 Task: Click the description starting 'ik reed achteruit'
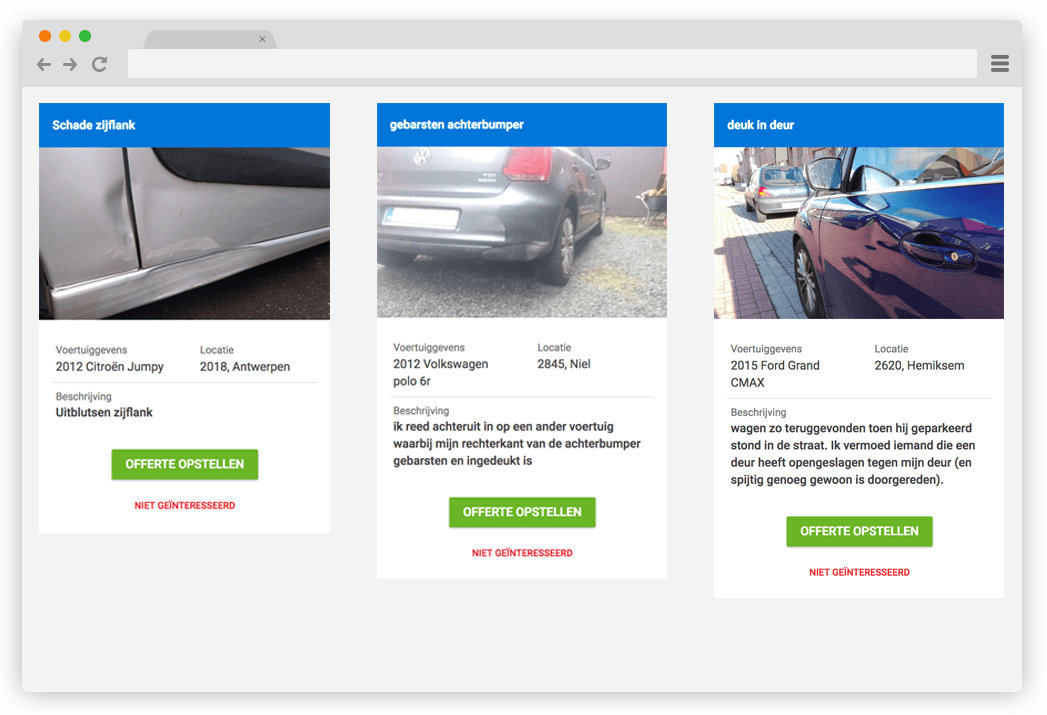pyautogui.click(x=517, y=444)
